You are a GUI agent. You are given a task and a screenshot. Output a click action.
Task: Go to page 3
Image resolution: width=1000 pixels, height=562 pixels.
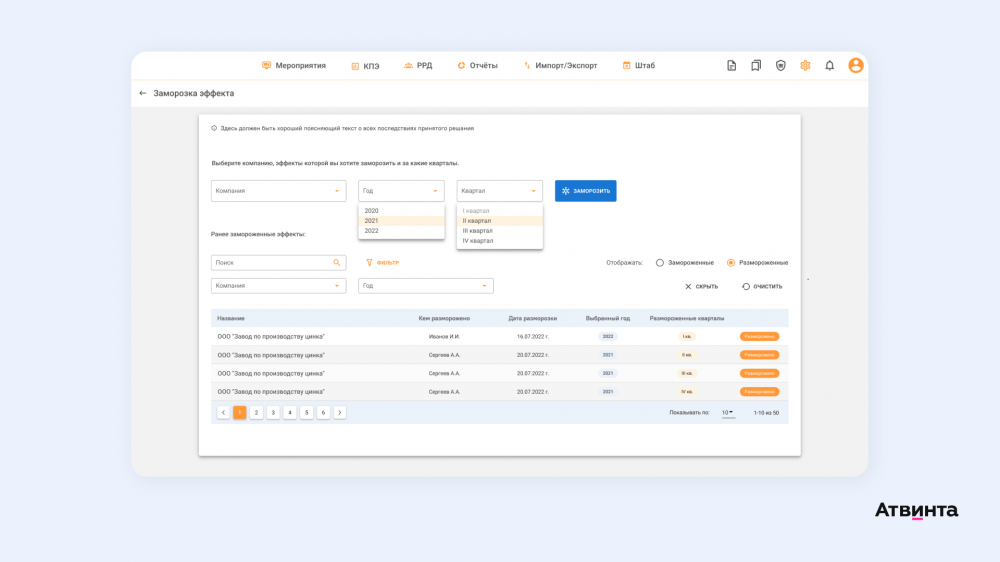coord(273,413)
